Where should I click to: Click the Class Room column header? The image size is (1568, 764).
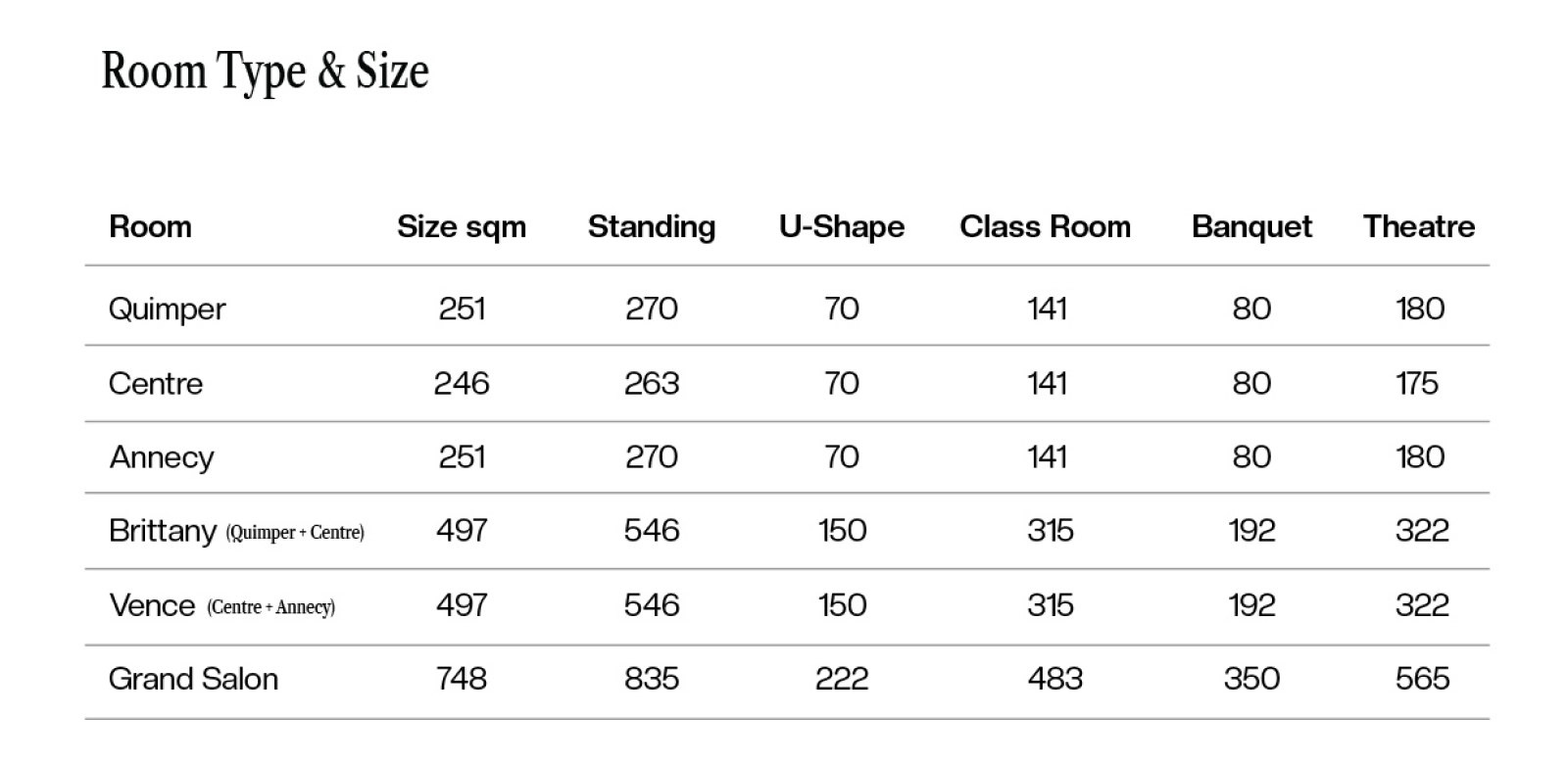[x=1045, y=227]
